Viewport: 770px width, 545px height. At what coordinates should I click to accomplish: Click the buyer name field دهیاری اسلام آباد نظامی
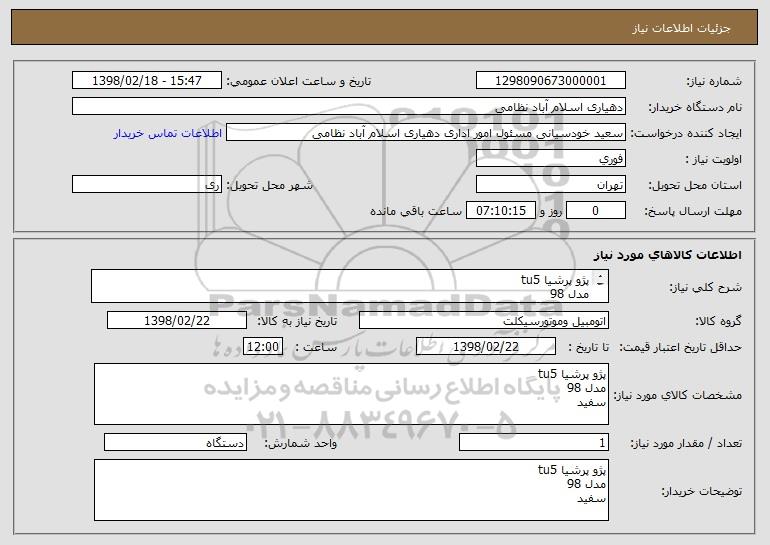(x=349, y=107)
